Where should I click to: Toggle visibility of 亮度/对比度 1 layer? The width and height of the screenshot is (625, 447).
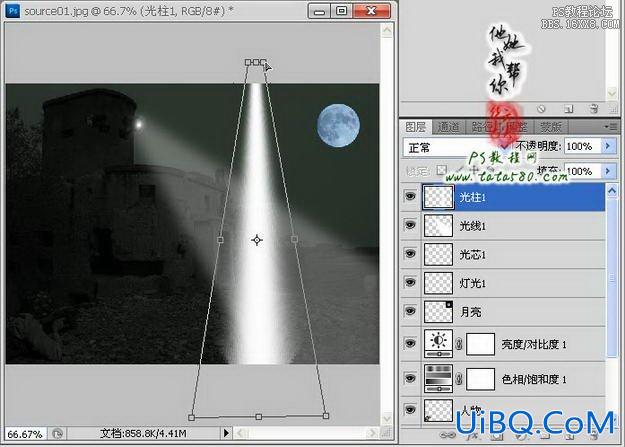410,343
